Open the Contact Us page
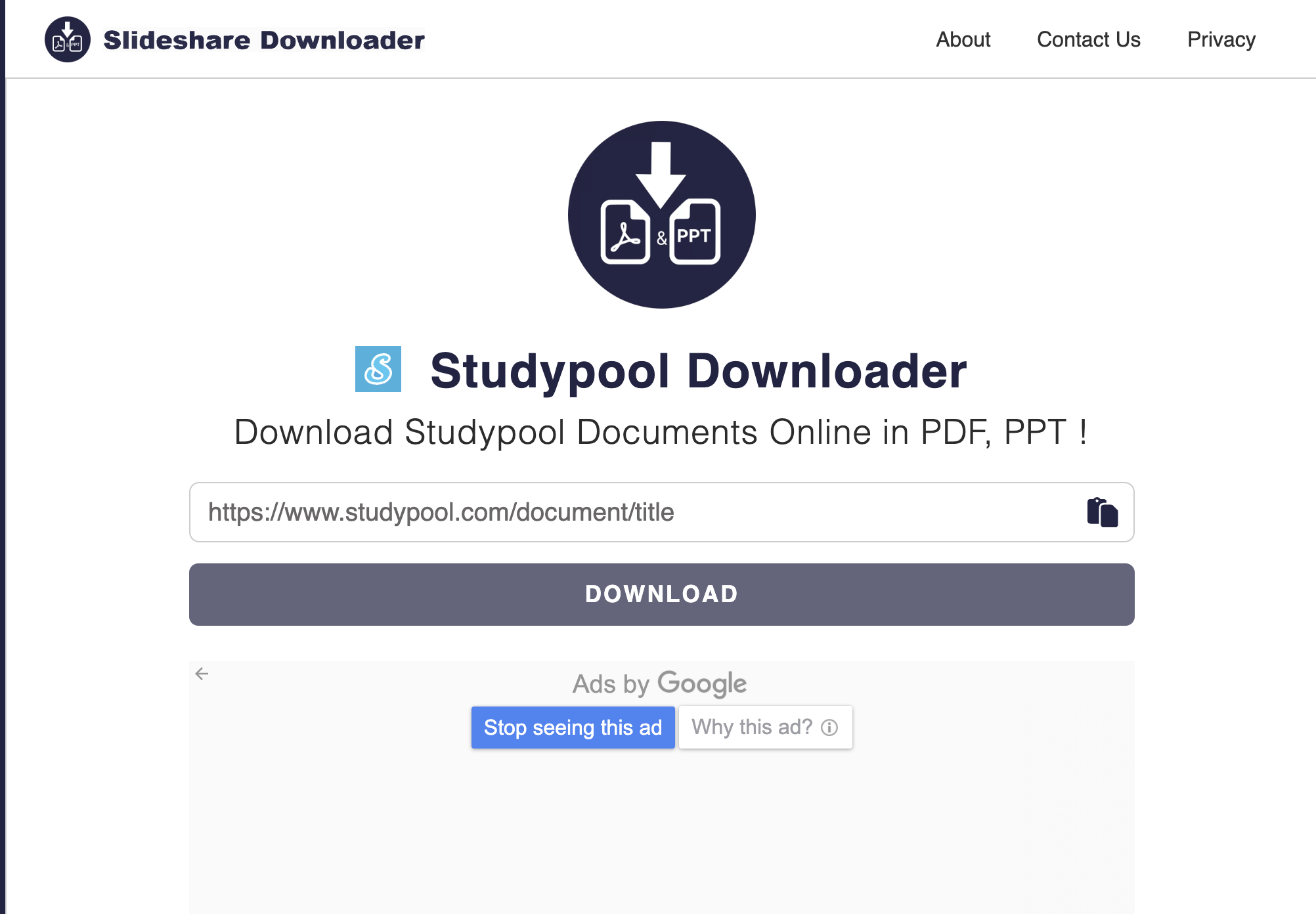This screenshot has height=914, width=1316. point(1088,40)
